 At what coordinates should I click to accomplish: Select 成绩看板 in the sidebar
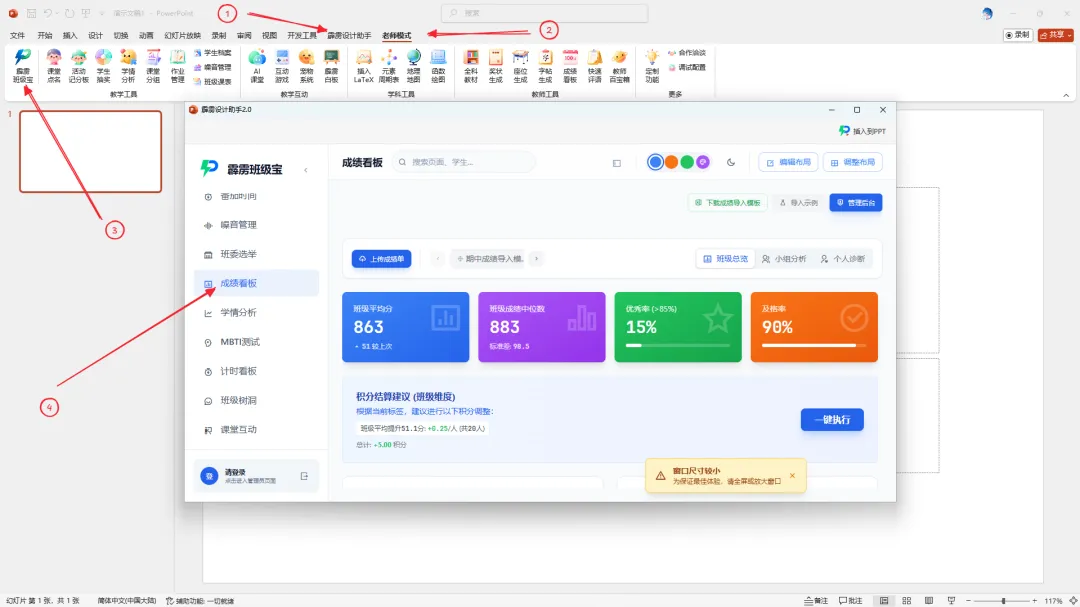[256, 283]
